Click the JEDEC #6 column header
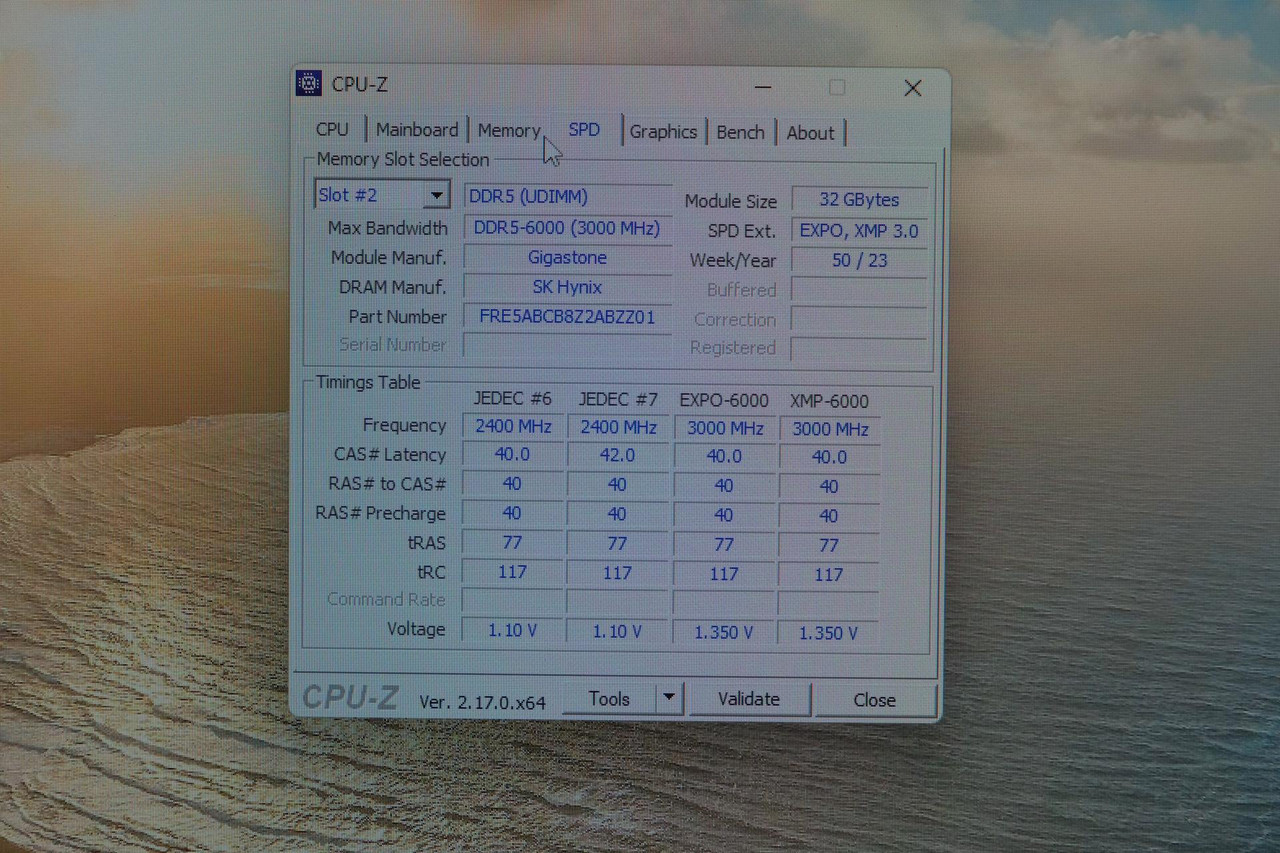 click(x=513, y=398)
